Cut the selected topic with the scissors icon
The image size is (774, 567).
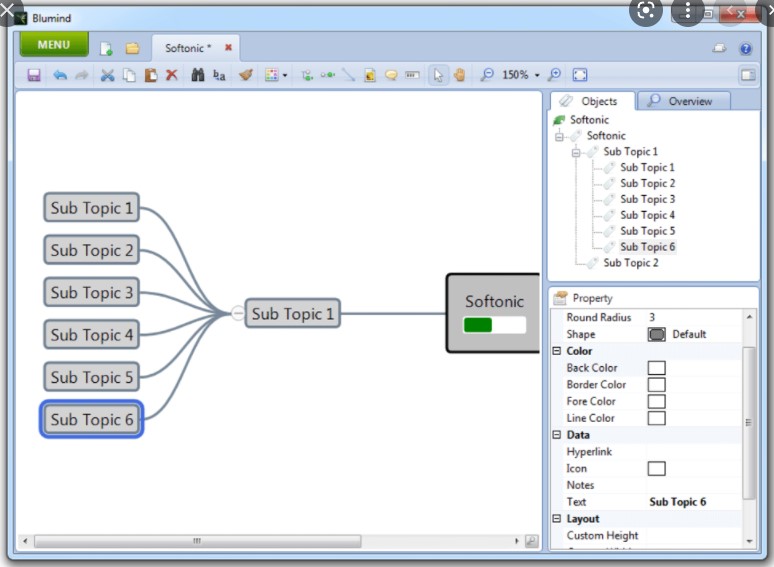[x=107, y=75]
